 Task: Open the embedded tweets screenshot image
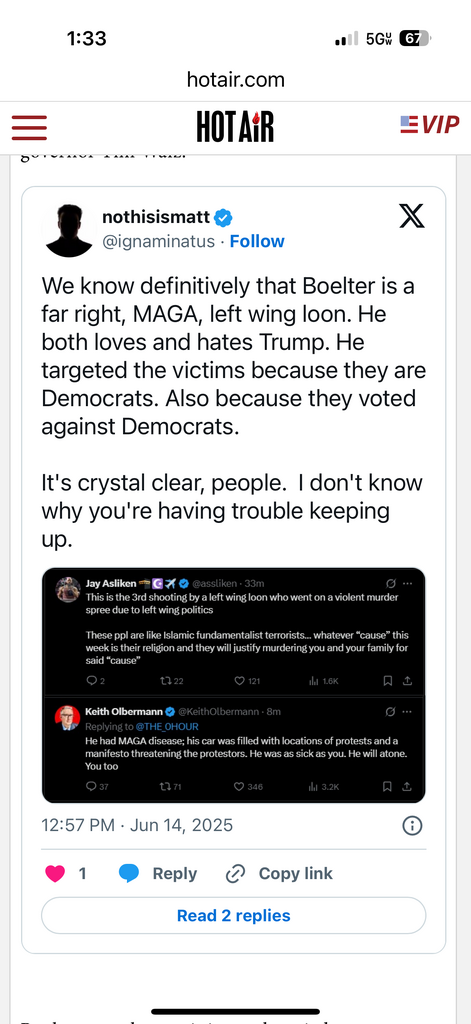(234, 685)
